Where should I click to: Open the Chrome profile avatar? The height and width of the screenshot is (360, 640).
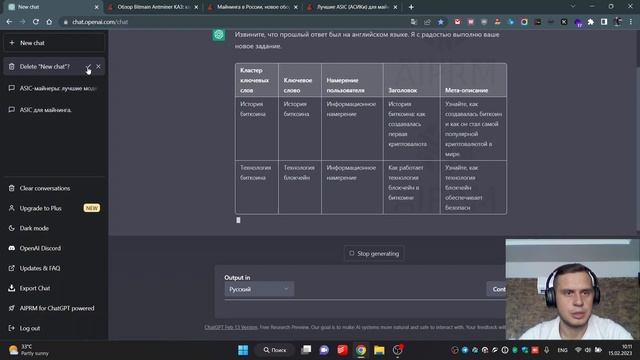click(618, 22)
